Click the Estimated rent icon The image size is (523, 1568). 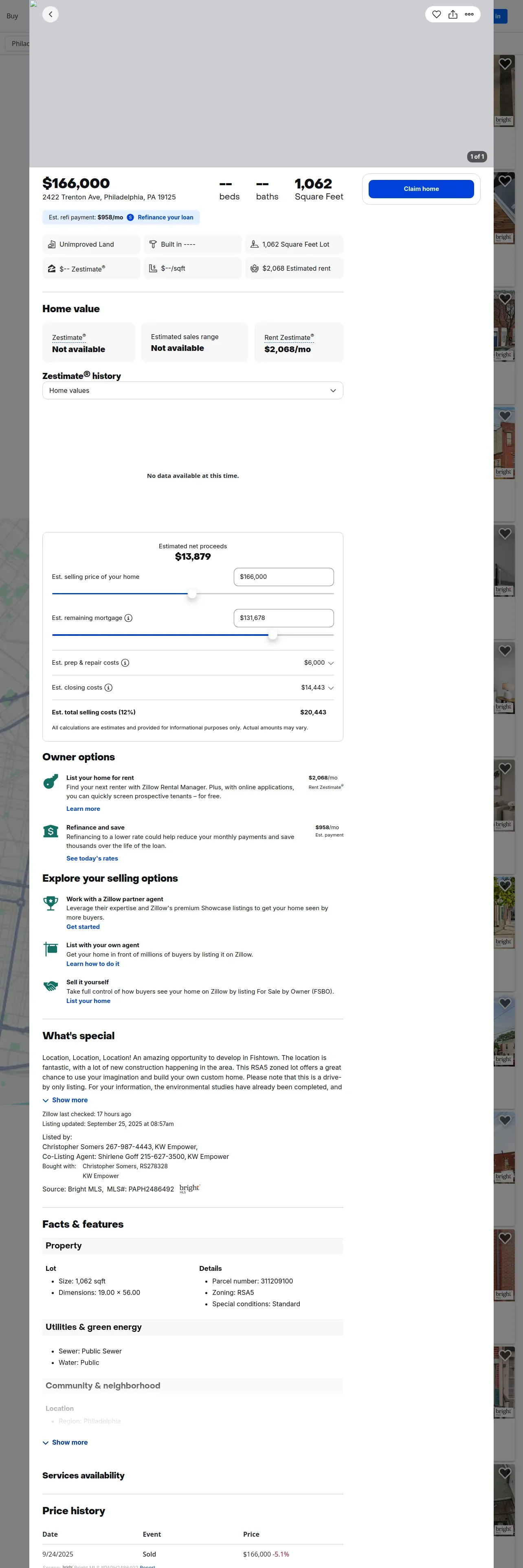[255, 268]
